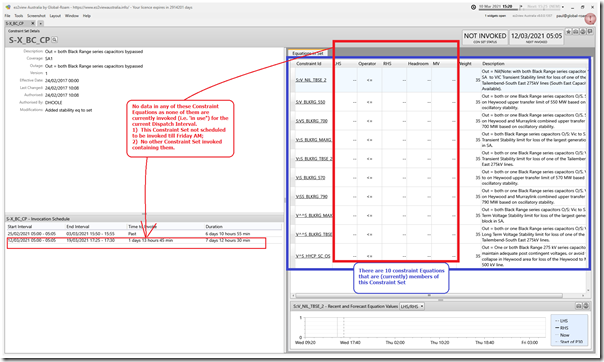Open constraint S:V_NIL_TBSE_2 link
Screen dimensions: 604x362
pos(311,80)
